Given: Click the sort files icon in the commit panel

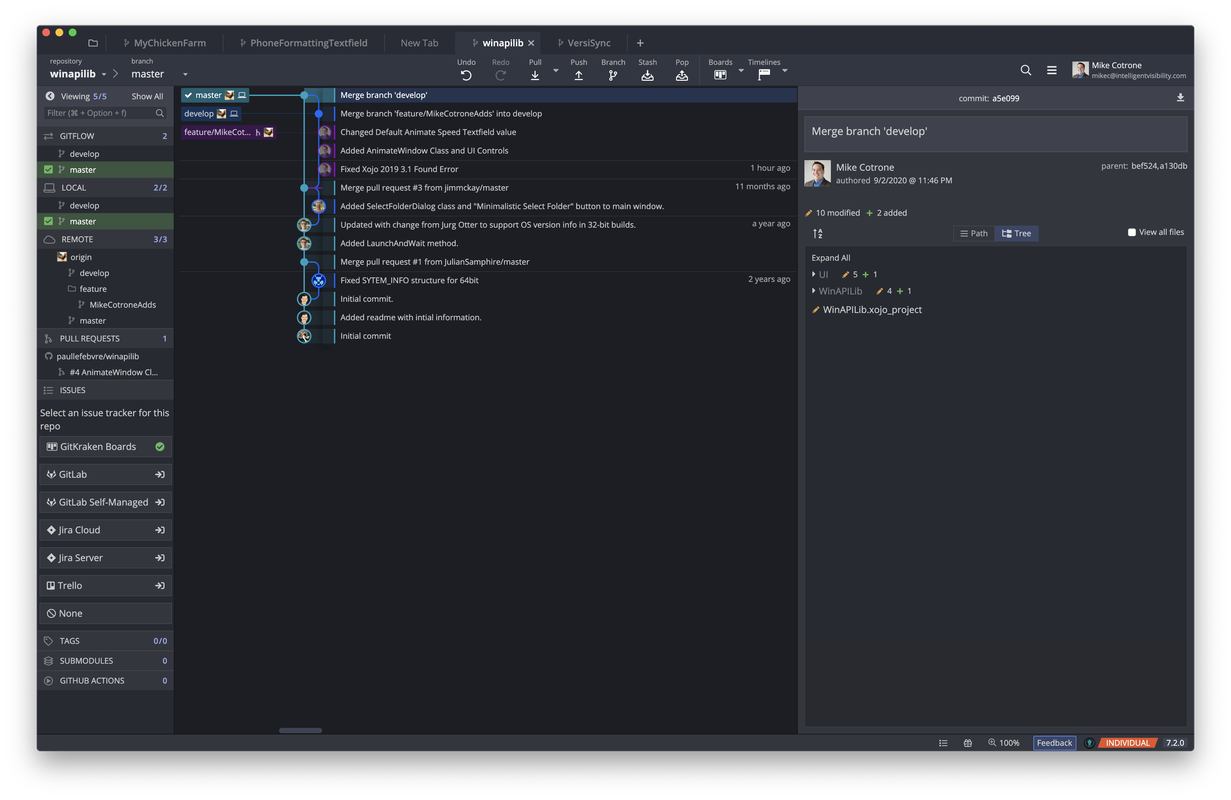Looking at the screenshot, I should pos(817,233).
